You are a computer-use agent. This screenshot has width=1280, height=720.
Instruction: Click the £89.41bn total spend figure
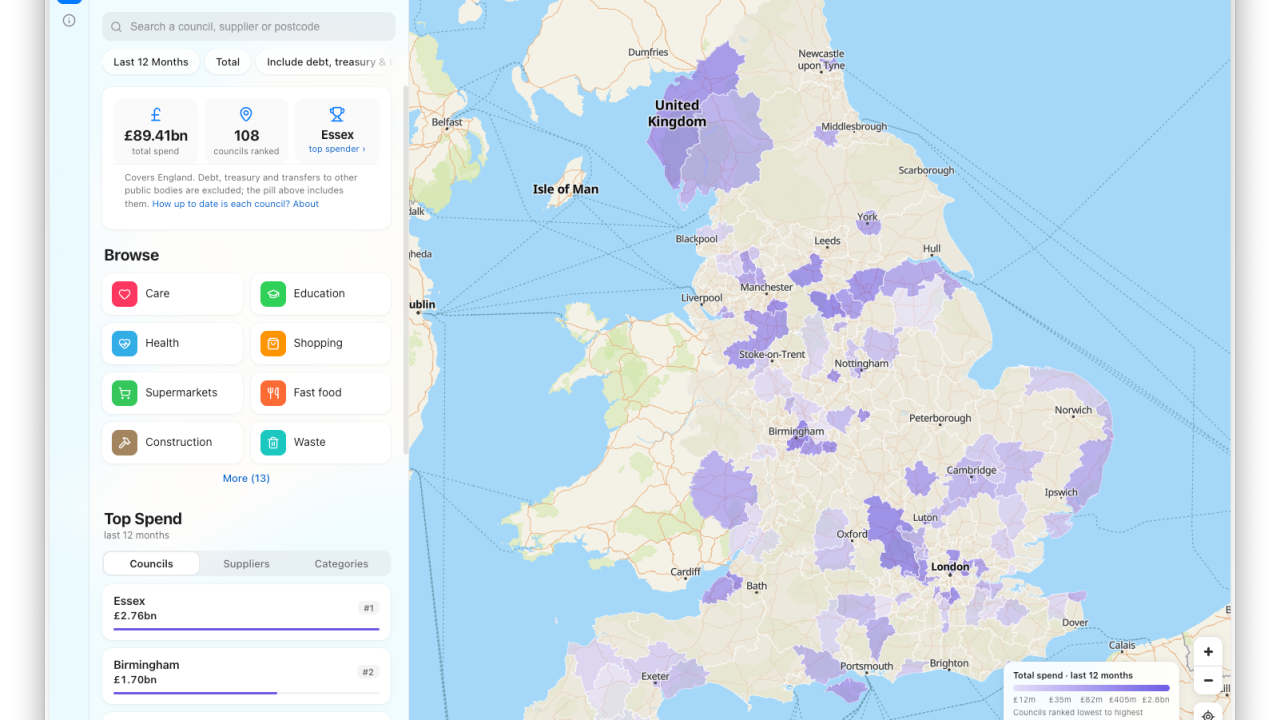pyautogui.click(x=156, y=136)
